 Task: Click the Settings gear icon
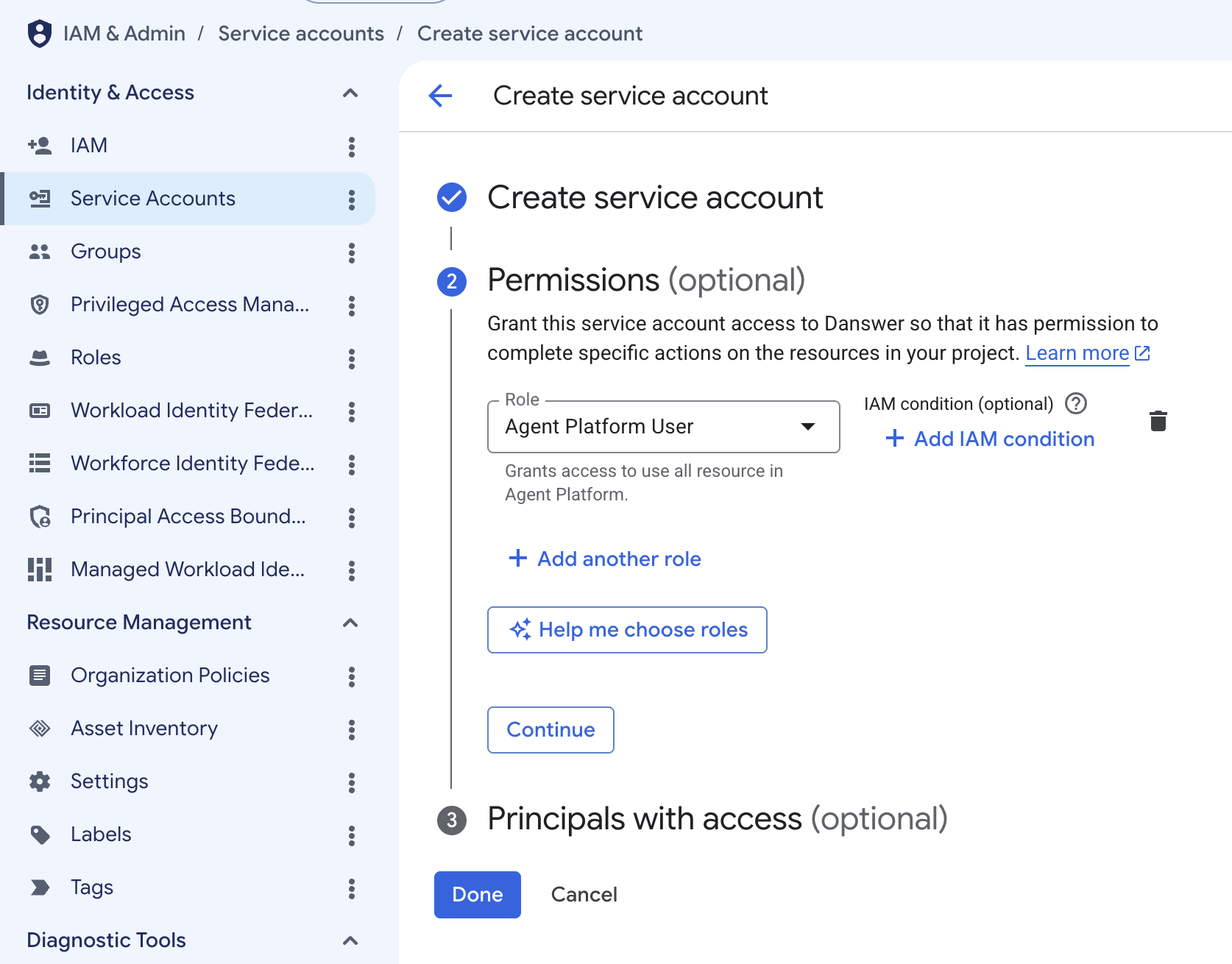[x=40, y=782]
